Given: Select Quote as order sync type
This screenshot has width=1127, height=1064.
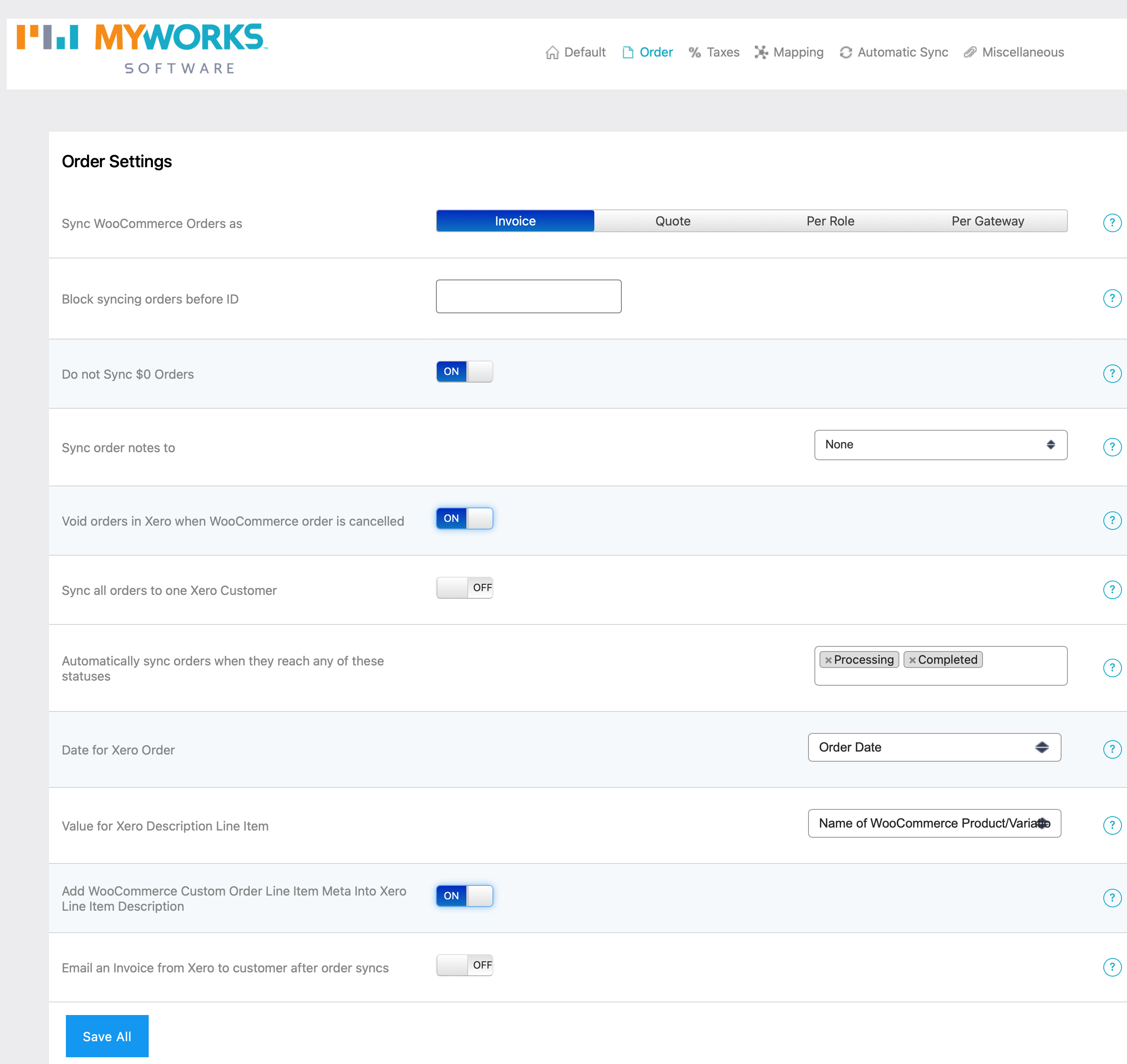Looking at the screenshot, I should coord(672,221).
